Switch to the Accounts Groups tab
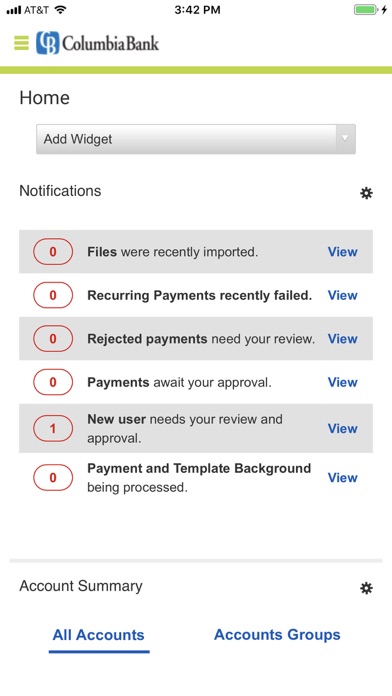 click(x=277, y=635)
